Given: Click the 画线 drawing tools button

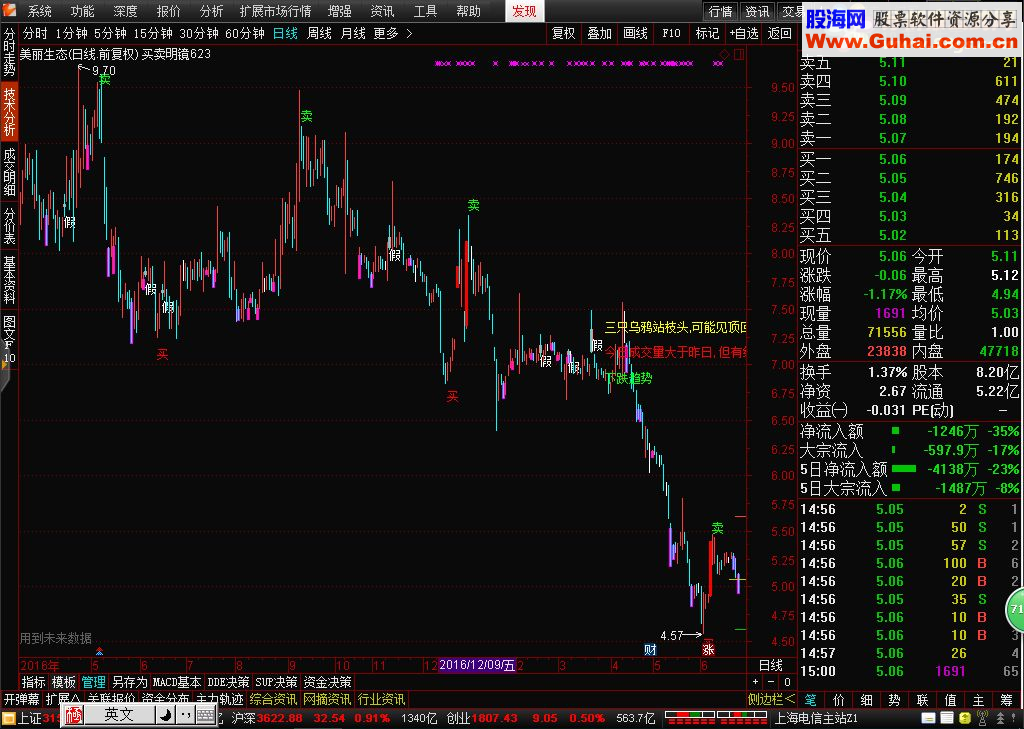Looking at the screenshot, I should pos(635,33).
